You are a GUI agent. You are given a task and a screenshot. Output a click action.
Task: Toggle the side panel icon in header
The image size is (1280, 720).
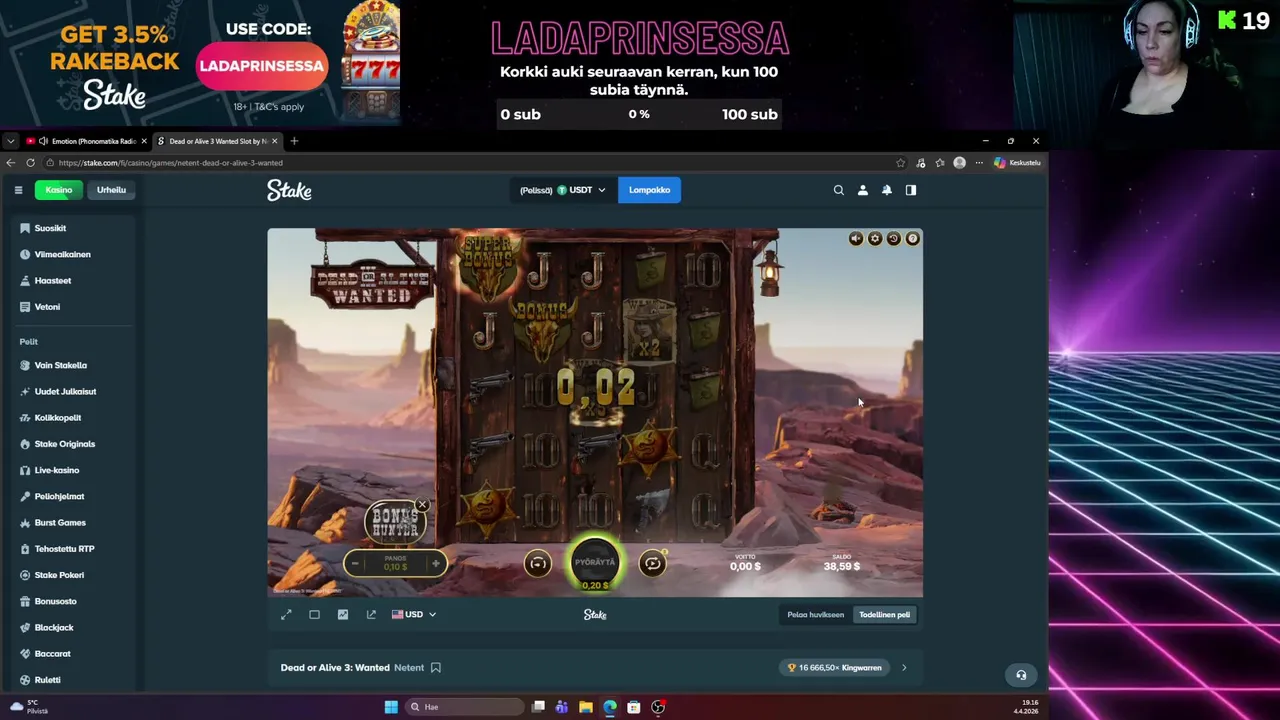coord(911,190)
